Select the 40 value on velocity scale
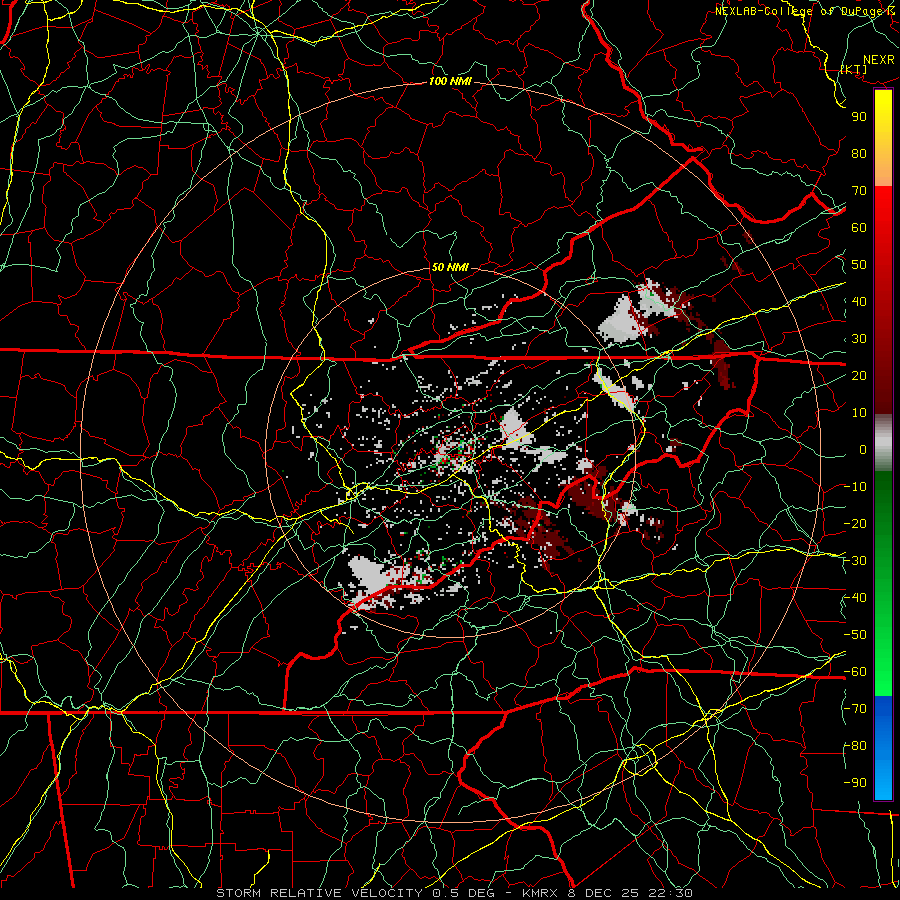 (x=859, y=301)
